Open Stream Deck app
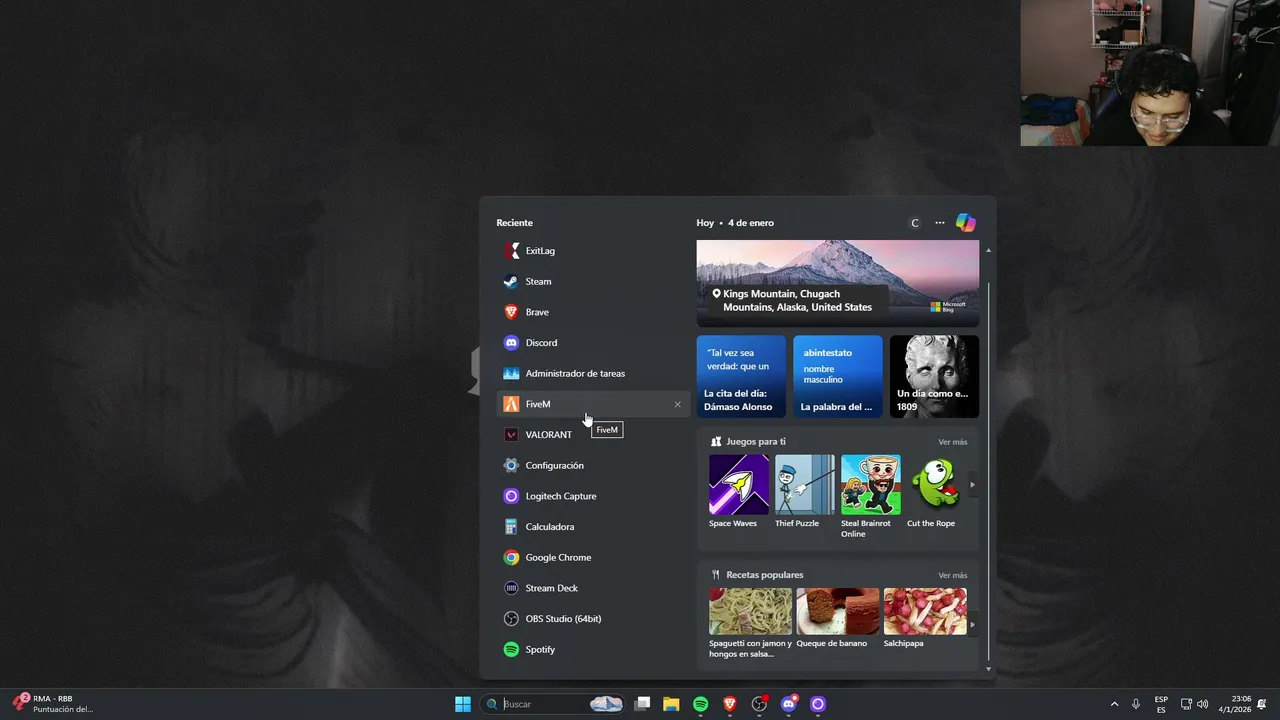 point(592,588)
